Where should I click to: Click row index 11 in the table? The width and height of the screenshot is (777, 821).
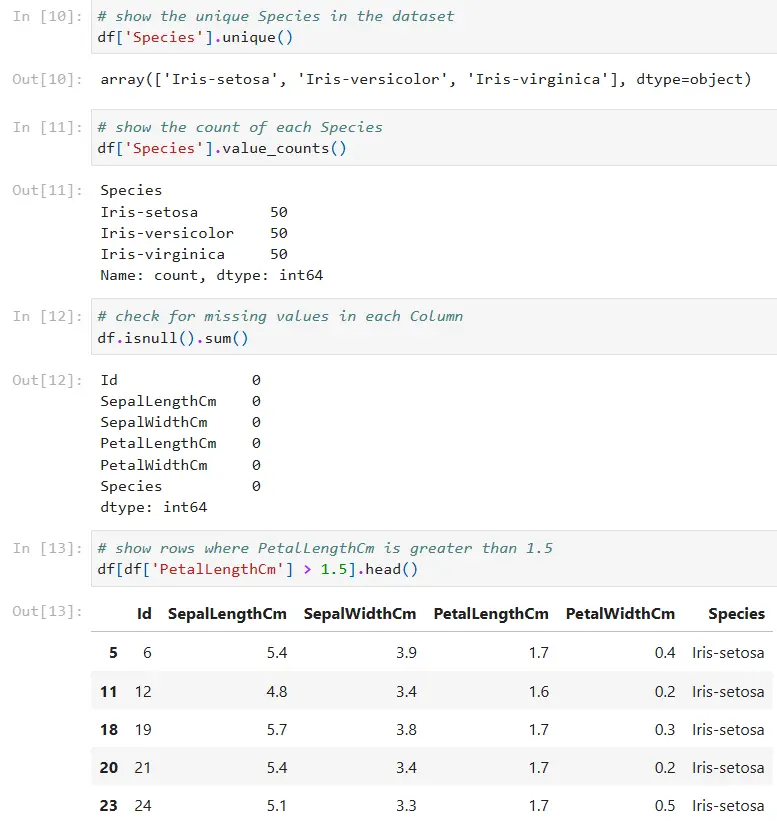click(x=109, y=692)
